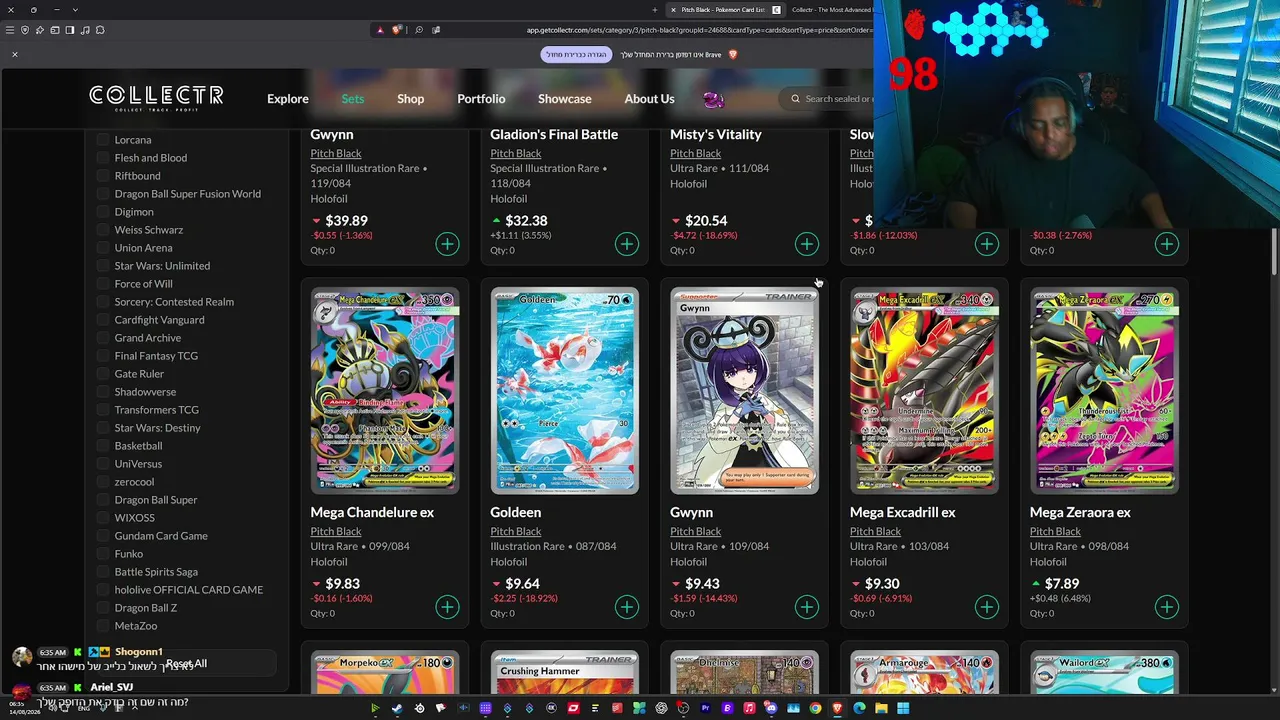Open the Goldeen card image
Image resolution: width=1280 pixels, height=720 pixels.
[x=565, y=391]
